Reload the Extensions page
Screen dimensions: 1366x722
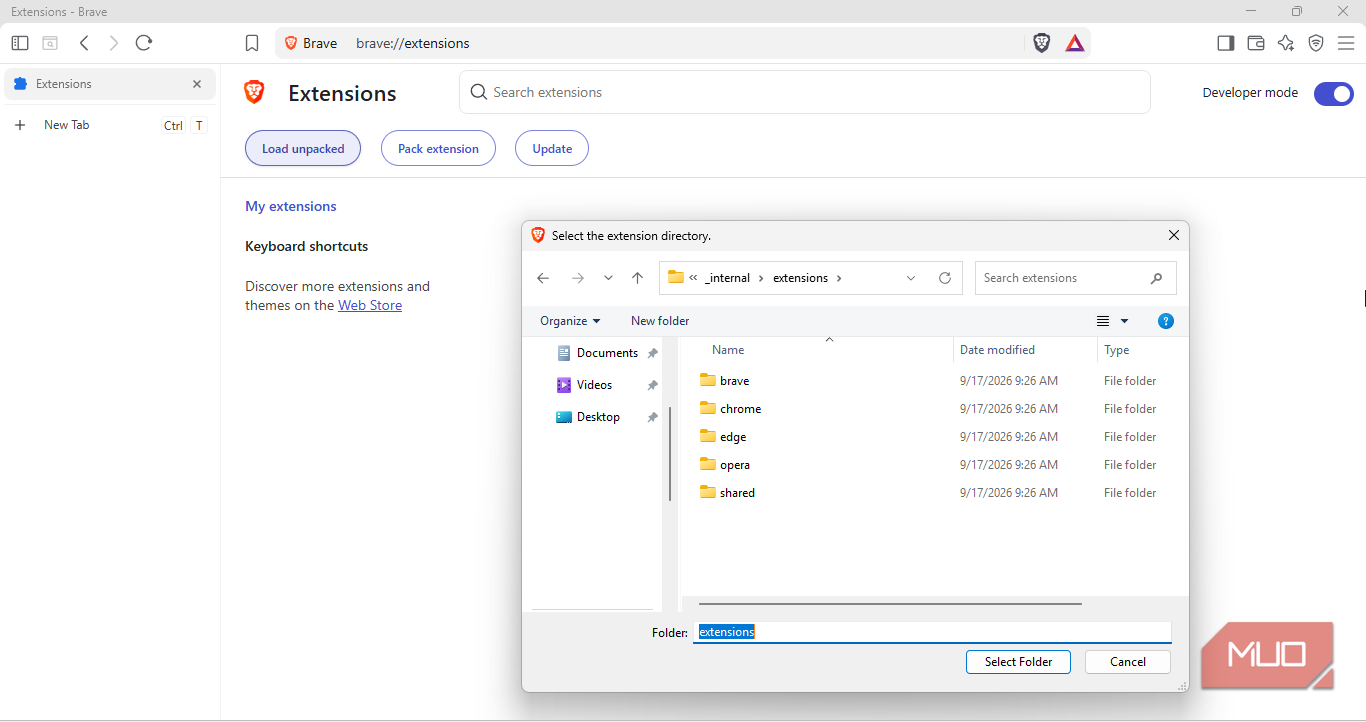(x=144, y=43)
